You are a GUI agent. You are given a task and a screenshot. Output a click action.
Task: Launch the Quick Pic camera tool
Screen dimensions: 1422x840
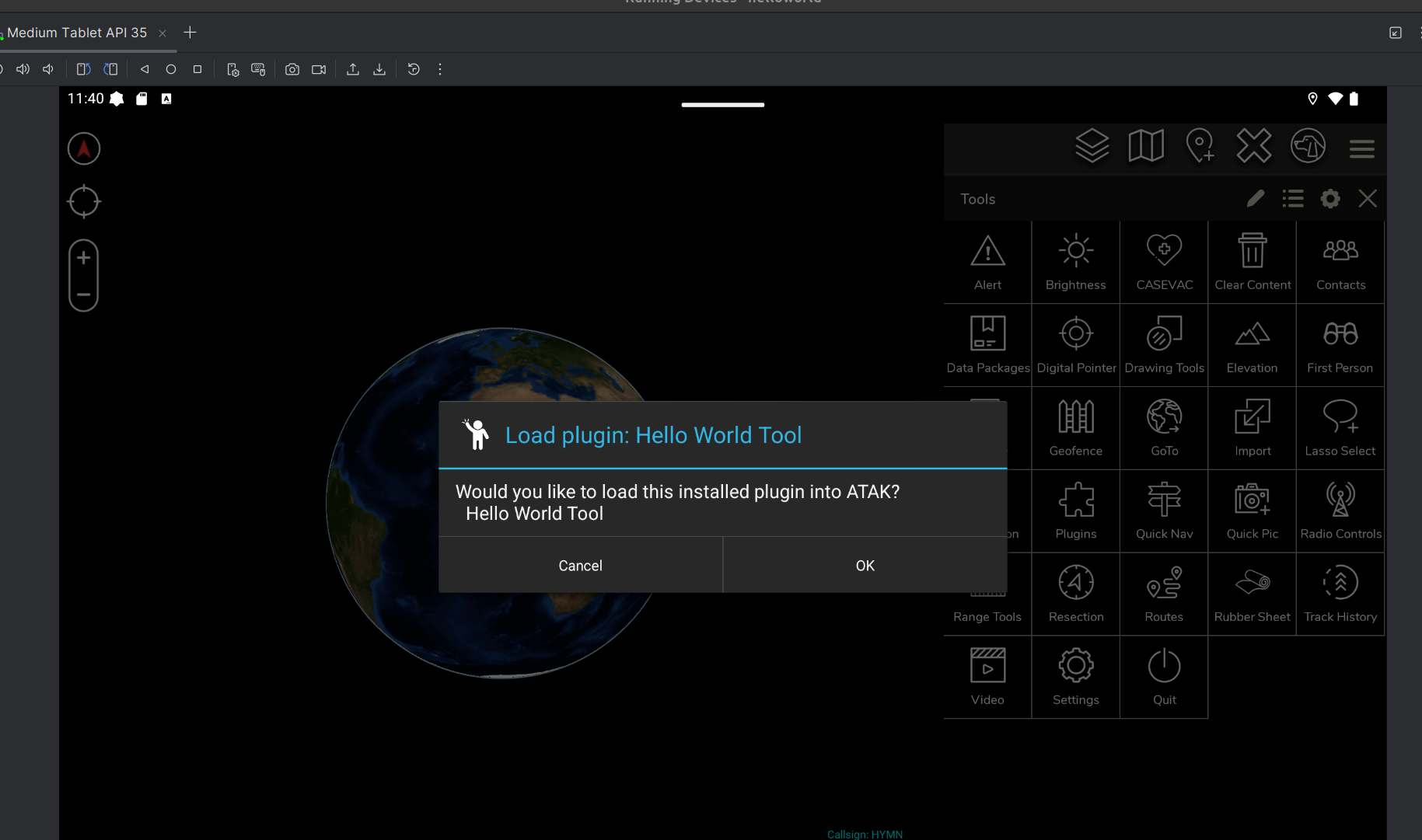(1252, 511)
